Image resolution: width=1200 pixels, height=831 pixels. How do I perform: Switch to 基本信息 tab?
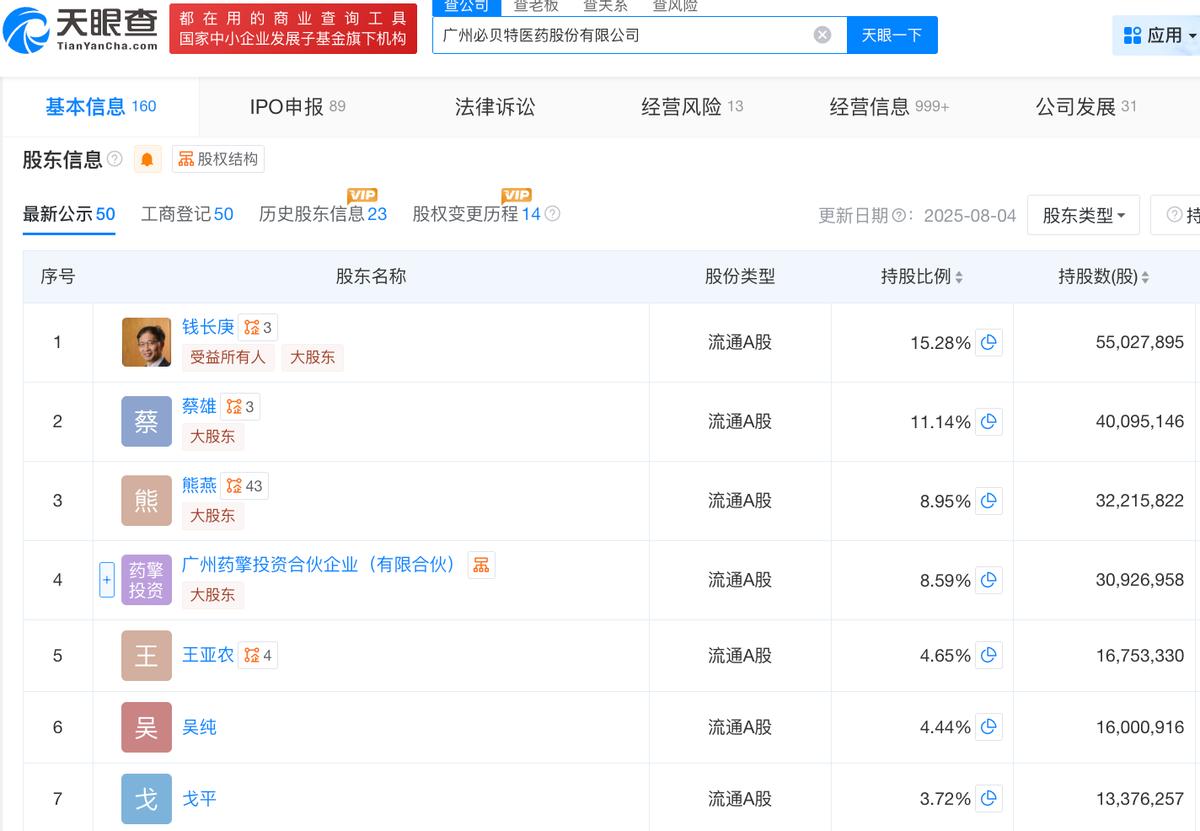coord(100,106)
